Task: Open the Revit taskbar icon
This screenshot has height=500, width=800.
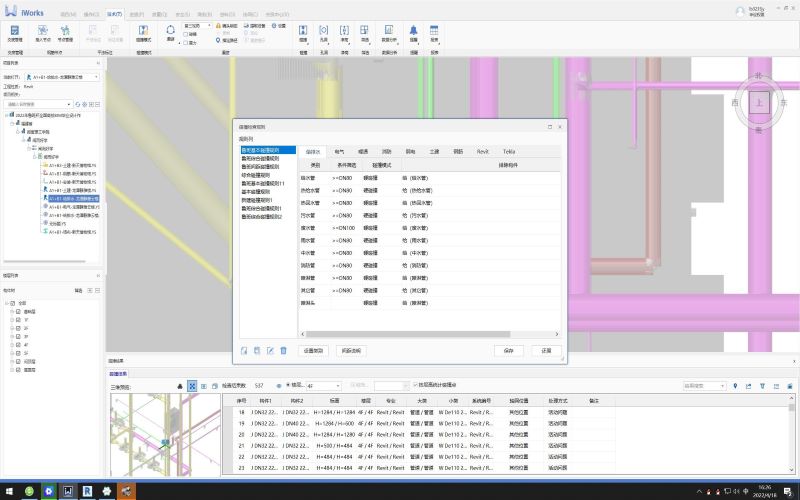Action: coord(87,491)
